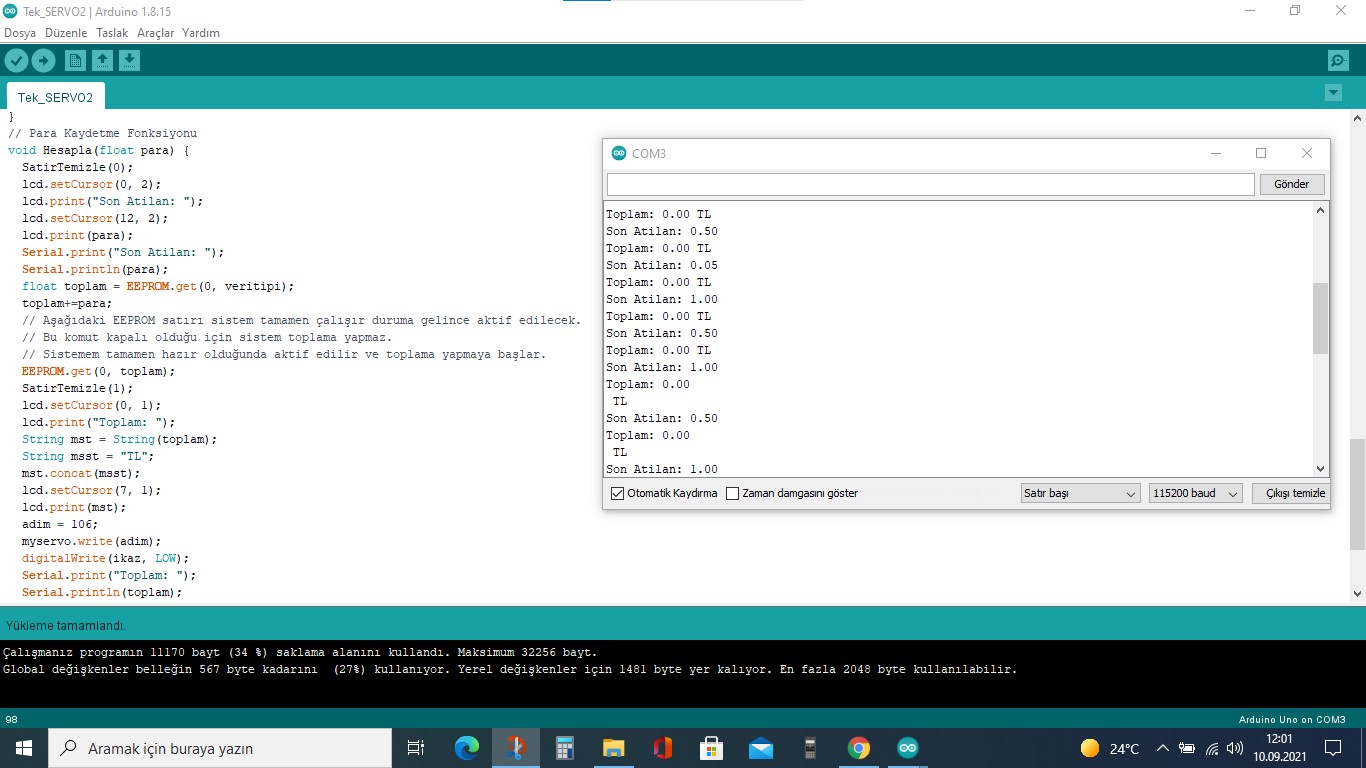Enable Zaman damgasını göster checkbox
The width and height of the screenshot is (1366, 768).
point(733,493)
